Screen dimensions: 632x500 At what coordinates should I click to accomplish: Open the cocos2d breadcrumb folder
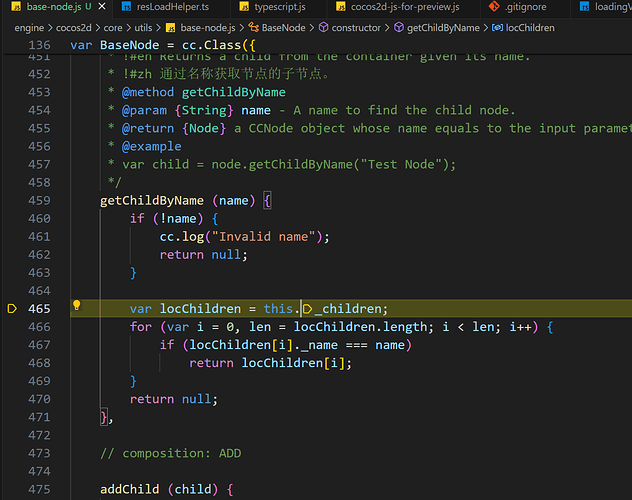74,28
